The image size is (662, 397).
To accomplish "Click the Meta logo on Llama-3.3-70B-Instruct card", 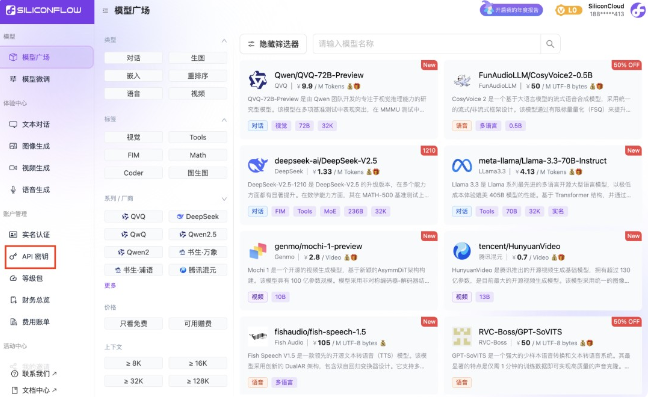I will [x=462, y=166].
